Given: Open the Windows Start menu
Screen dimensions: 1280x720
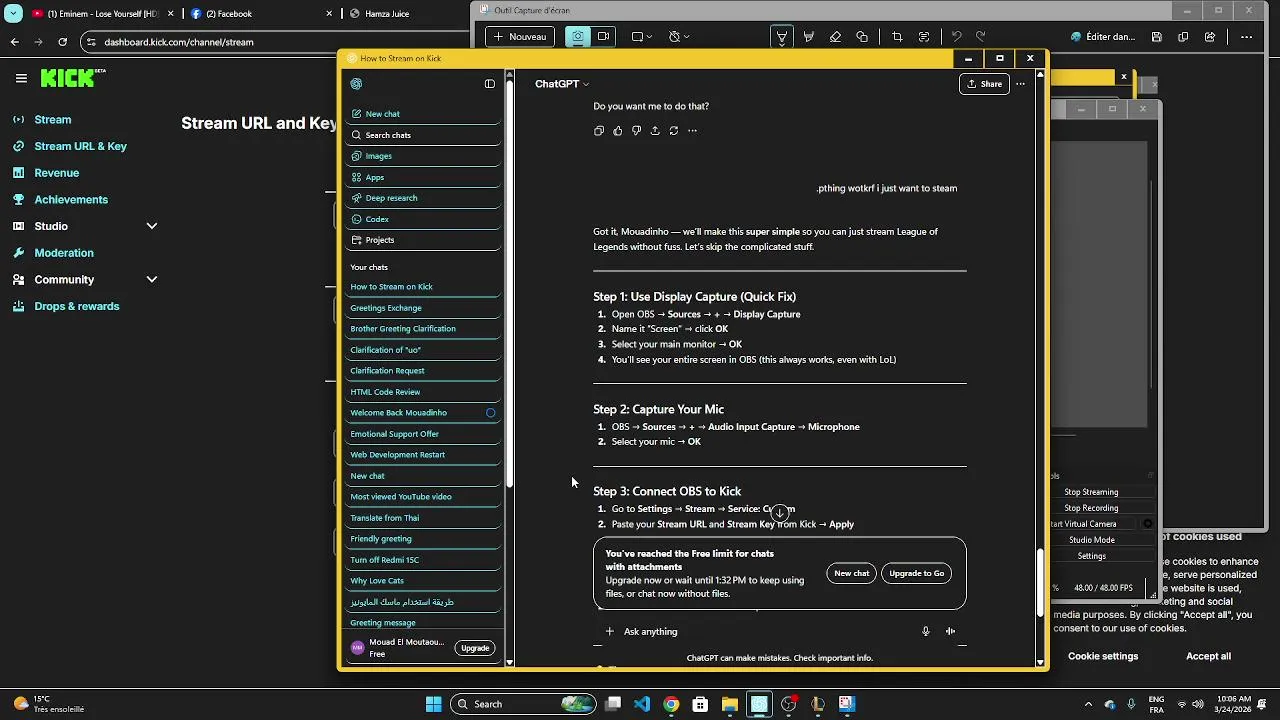Looking at the screenshot, I should tap(434, 704).
